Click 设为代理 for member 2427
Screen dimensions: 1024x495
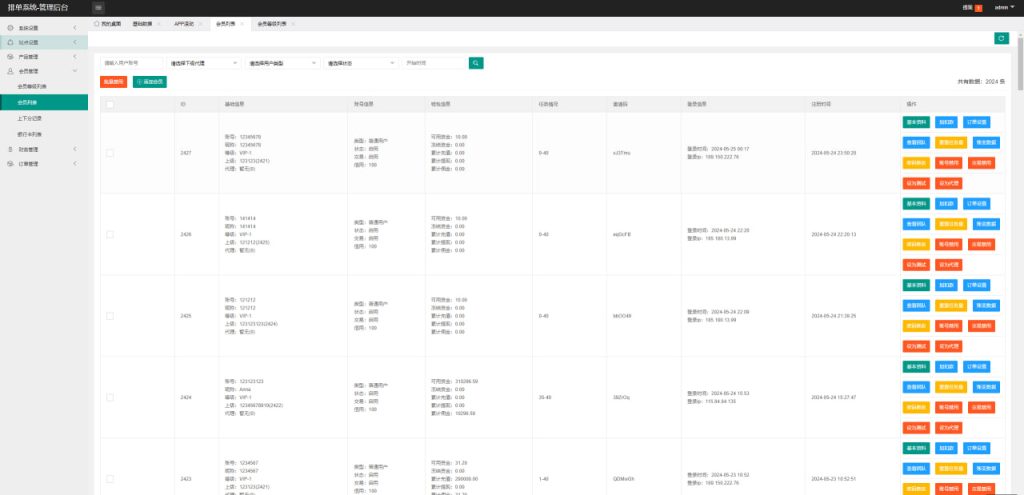pyautogui.click(x=949, y=184)
